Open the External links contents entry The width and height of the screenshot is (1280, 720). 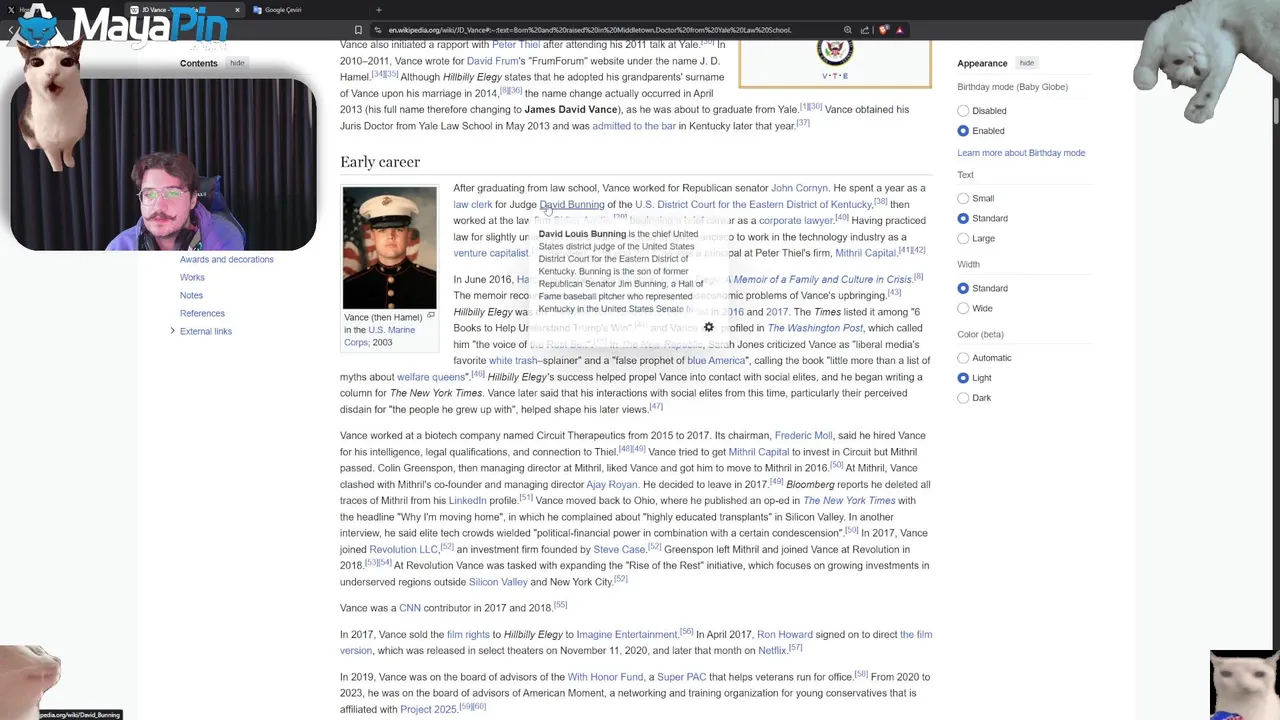click(206, 331)
